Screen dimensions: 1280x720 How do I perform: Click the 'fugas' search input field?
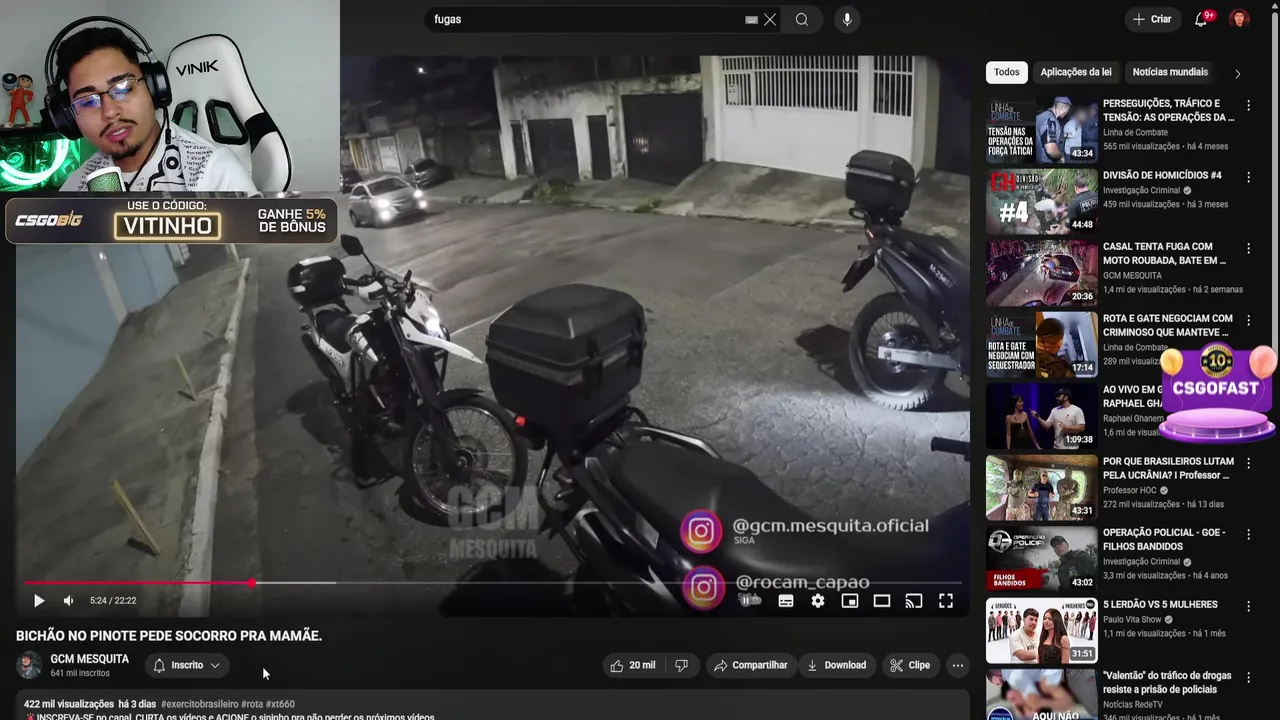pyautogui.click(x=585, y=19)
